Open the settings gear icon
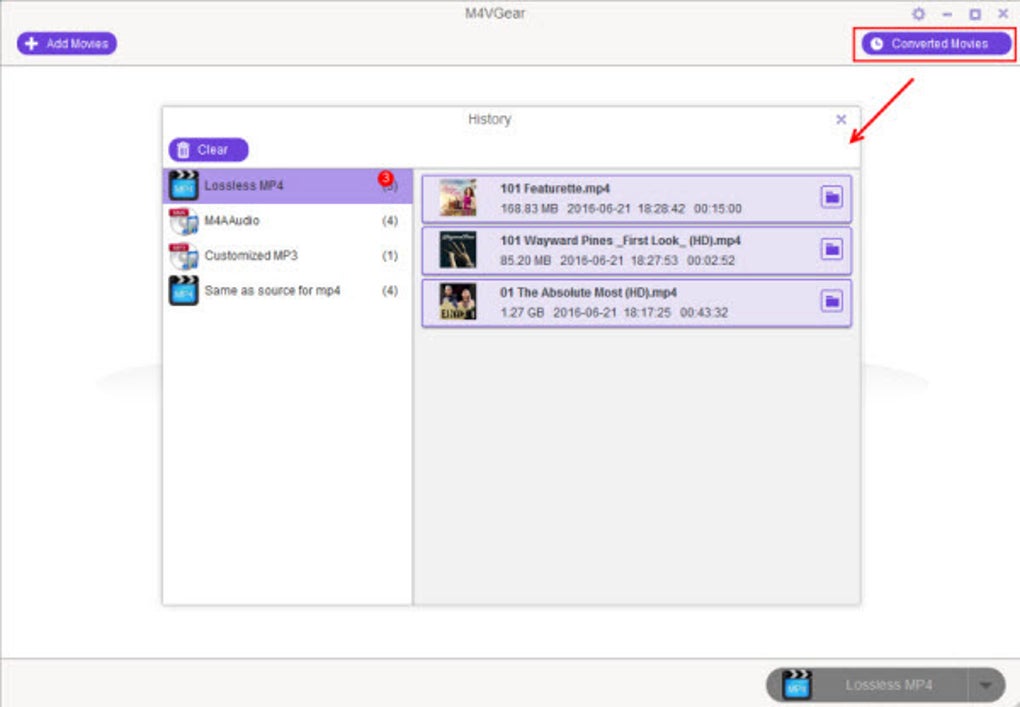The image size is (1020, 707). (919, 14)
